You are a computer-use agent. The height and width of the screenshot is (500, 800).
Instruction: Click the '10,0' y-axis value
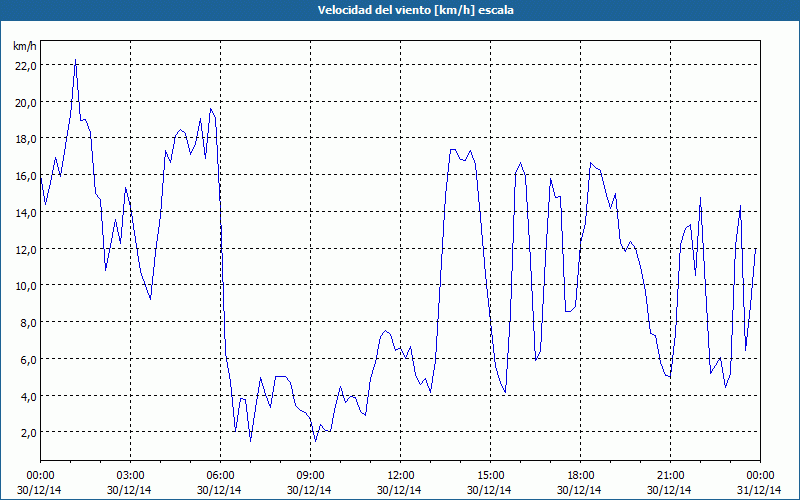(x=26, y=286)
